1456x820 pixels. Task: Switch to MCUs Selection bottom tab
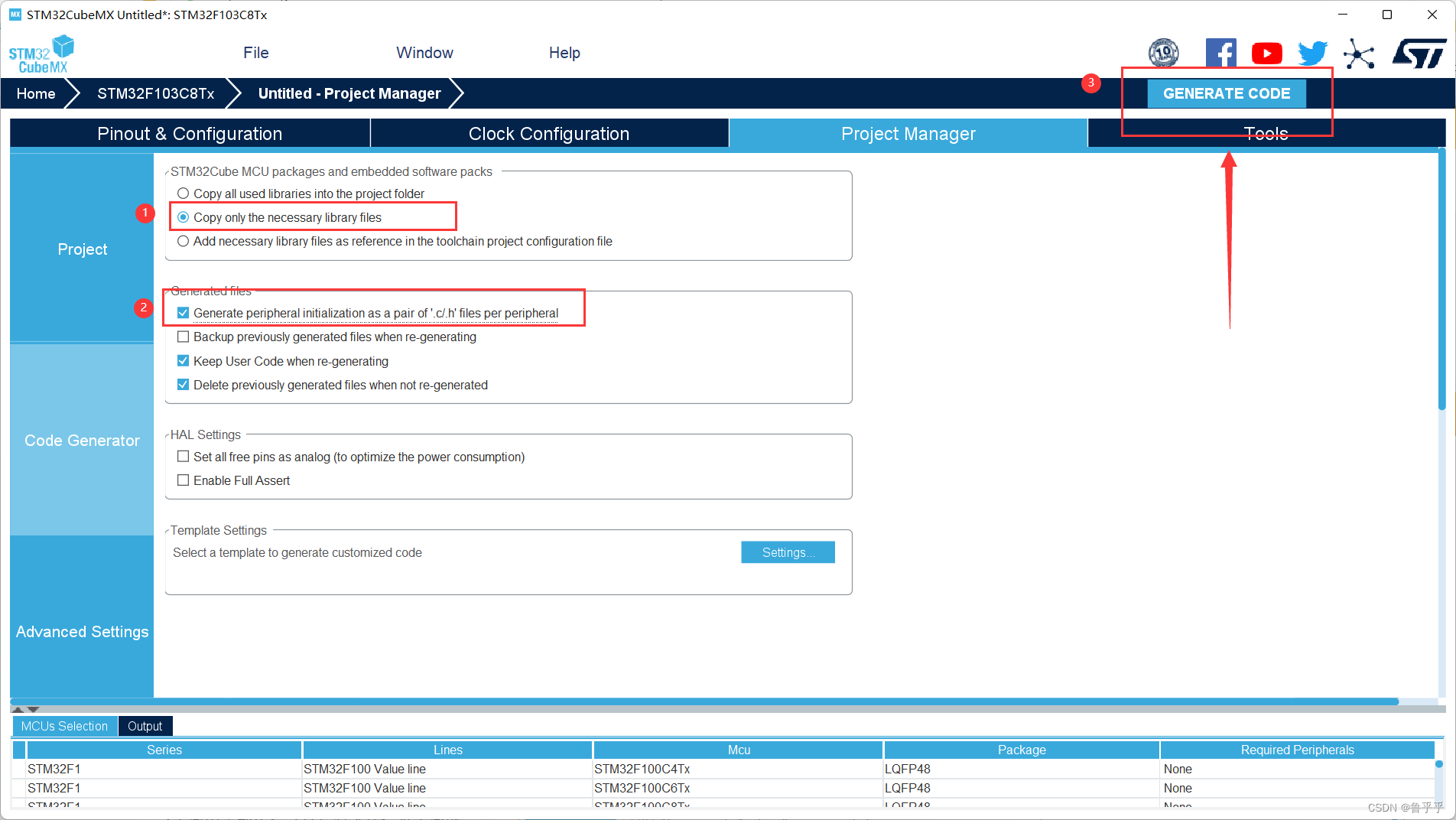tap(65, 726)
